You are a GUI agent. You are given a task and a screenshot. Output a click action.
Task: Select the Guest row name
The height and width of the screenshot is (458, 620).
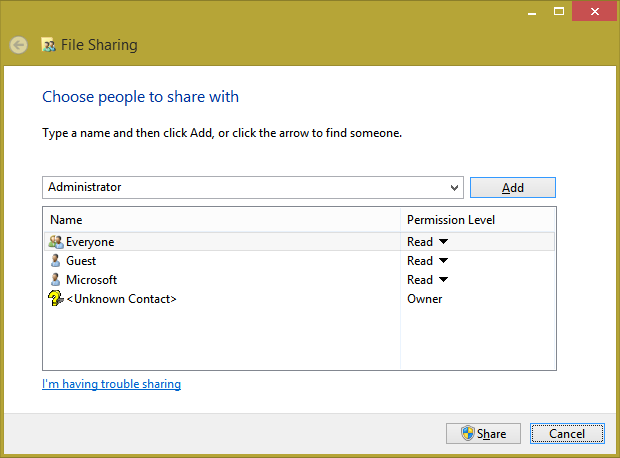(81, 261)
